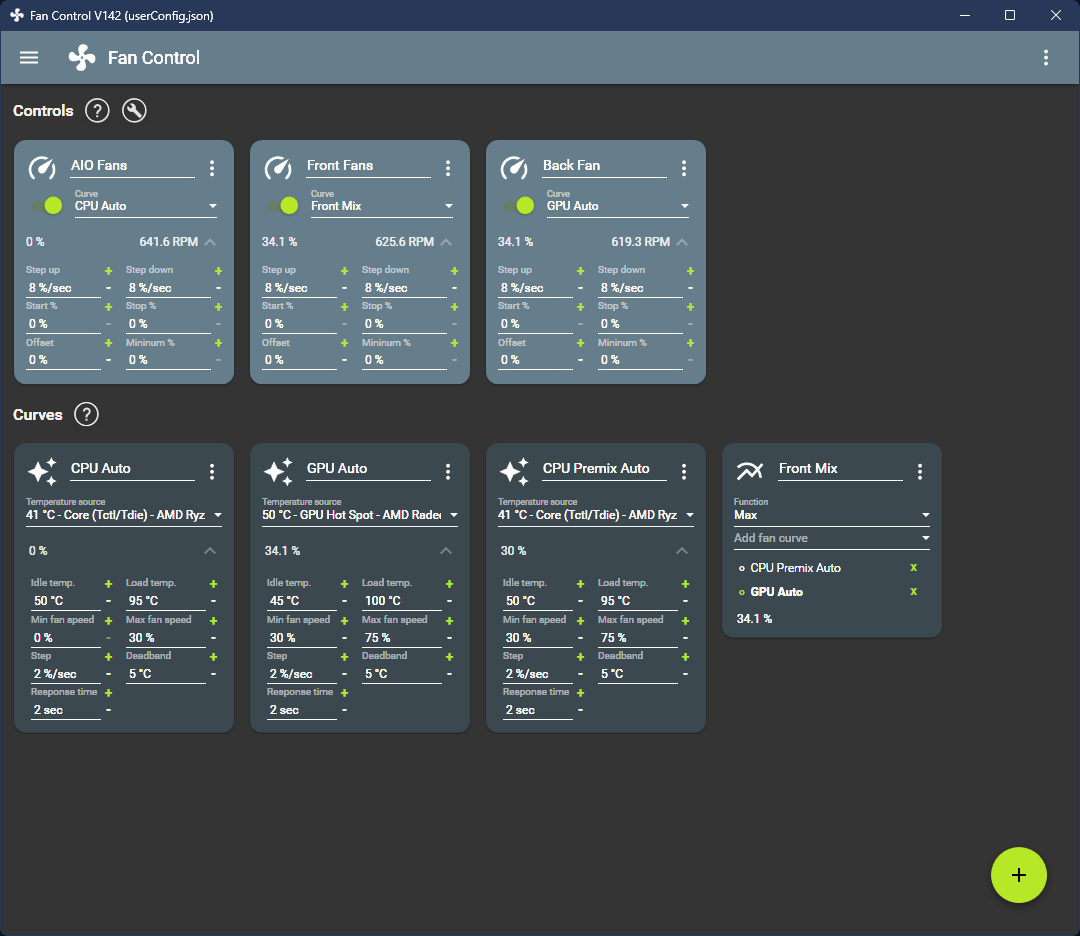Open the CPU Premix Auto card menu

click(x=684, y=472)
